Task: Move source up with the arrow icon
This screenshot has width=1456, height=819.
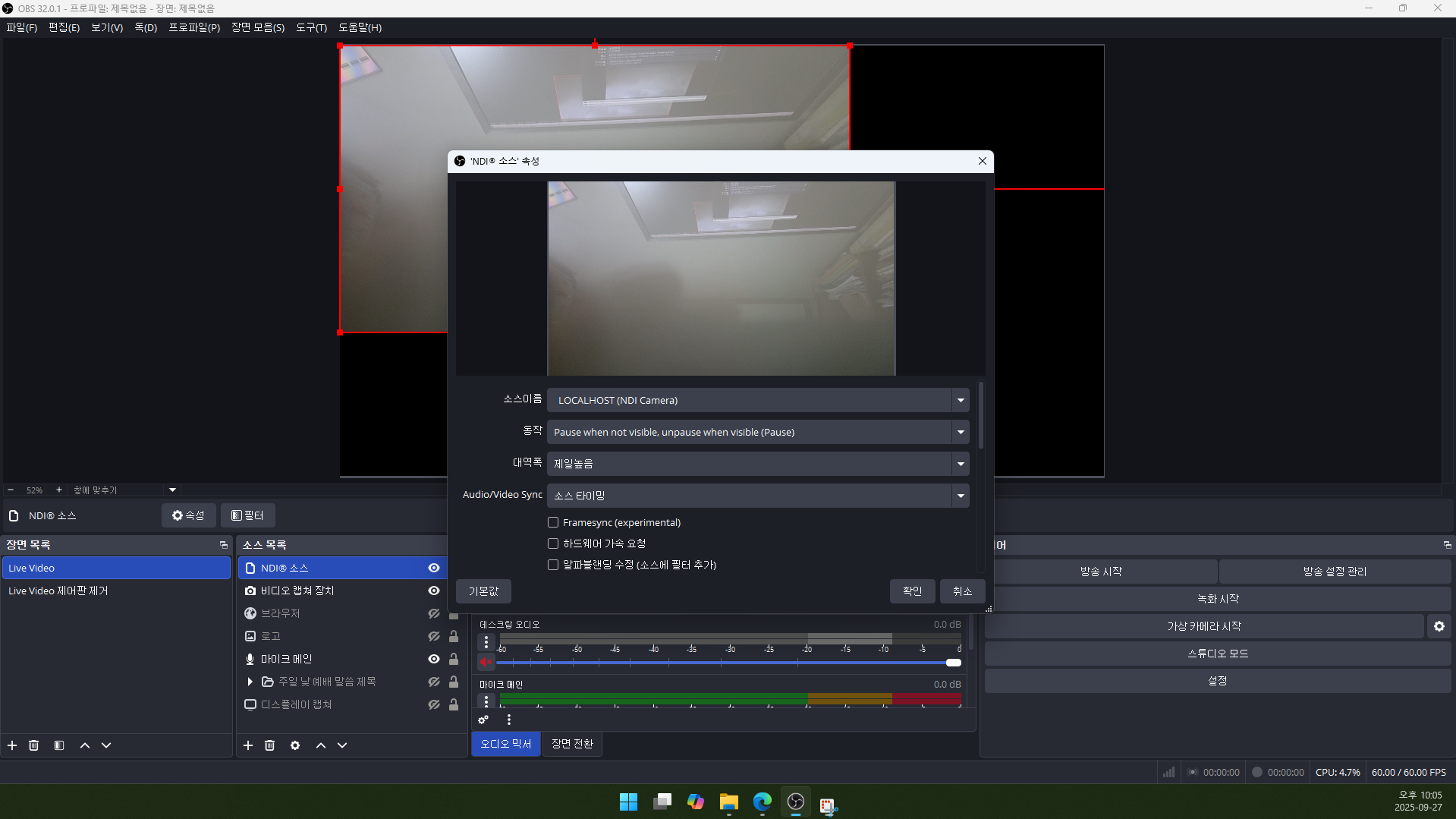Action: (x=321, y=745)
